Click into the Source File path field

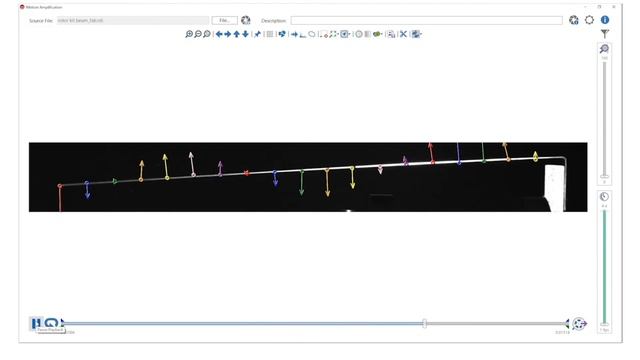point(133,20)
